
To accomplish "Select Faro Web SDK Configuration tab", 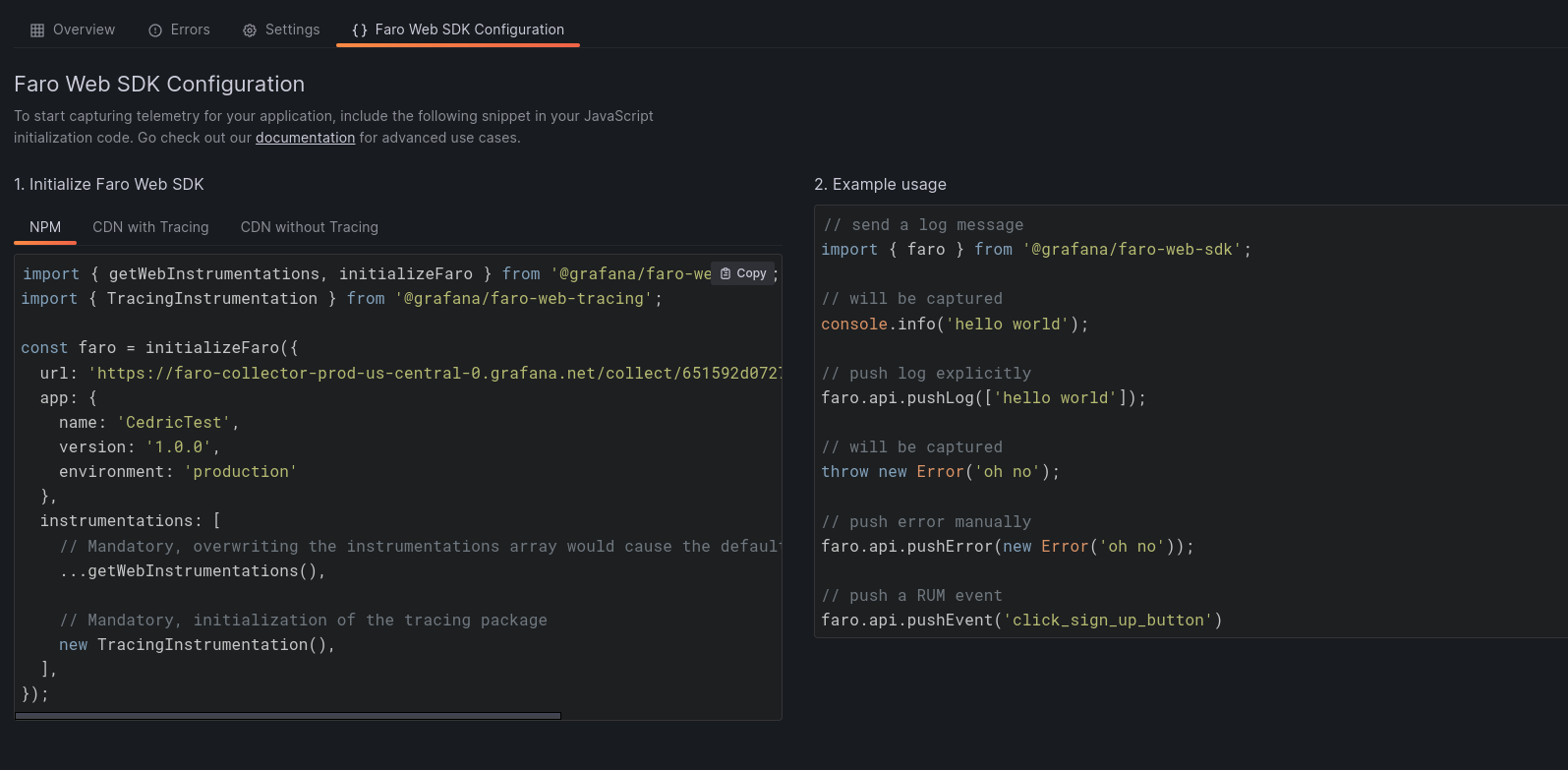I will [458, 30].
